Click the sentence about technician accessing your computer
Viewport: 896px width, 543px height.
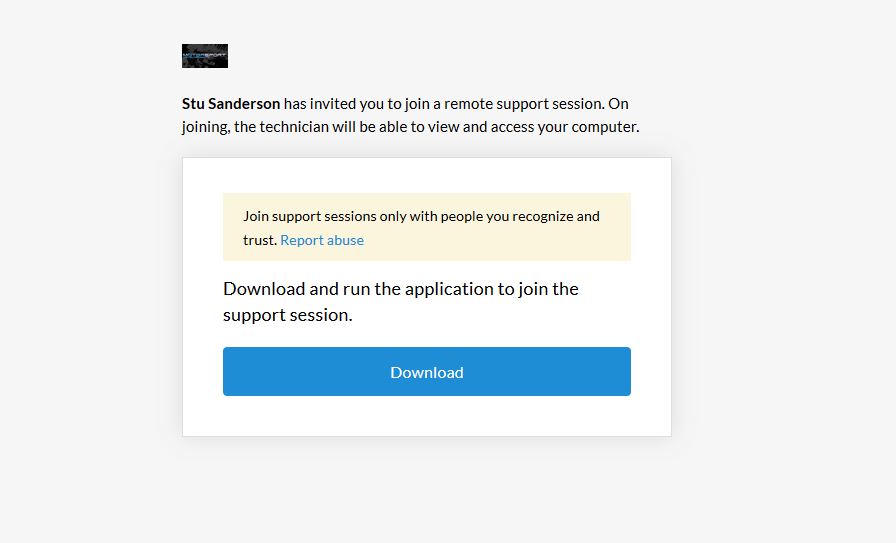[x=410, y=127]
